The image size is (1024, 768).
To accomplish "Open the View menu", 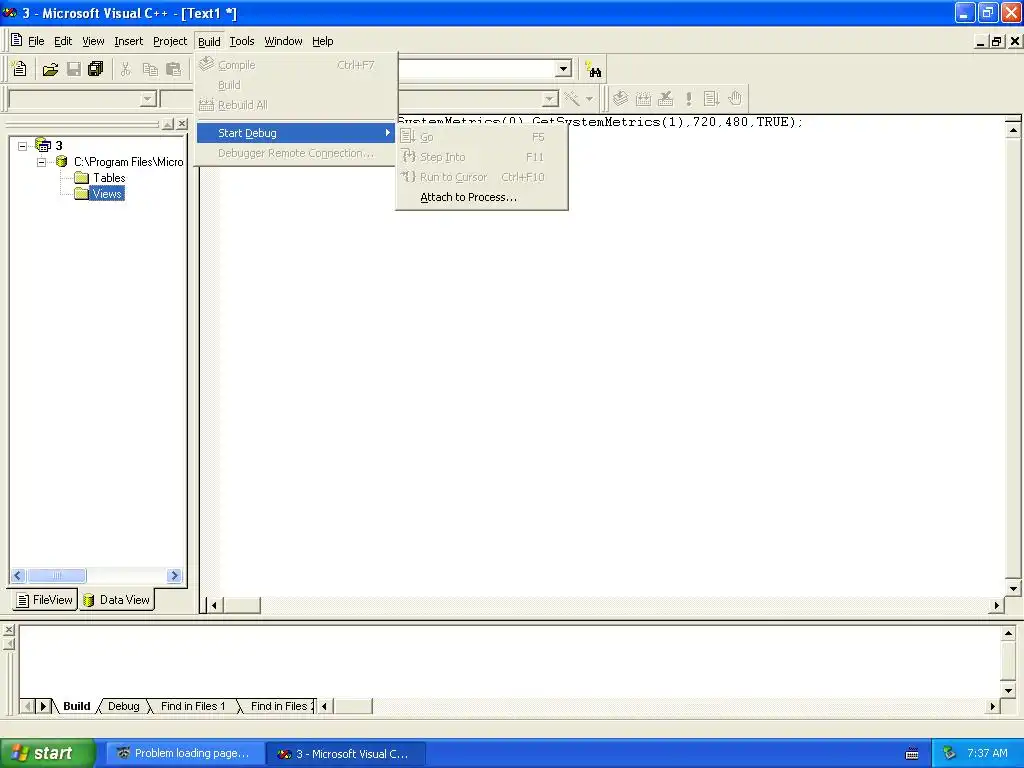I will coord(93,41).
